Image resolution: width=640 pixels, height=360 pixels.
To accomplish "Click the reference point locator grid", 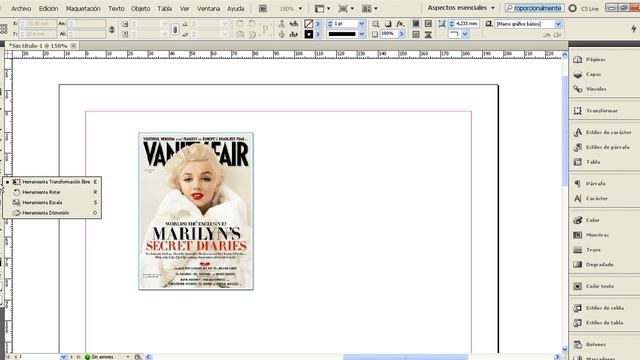I will pos(4,29).
